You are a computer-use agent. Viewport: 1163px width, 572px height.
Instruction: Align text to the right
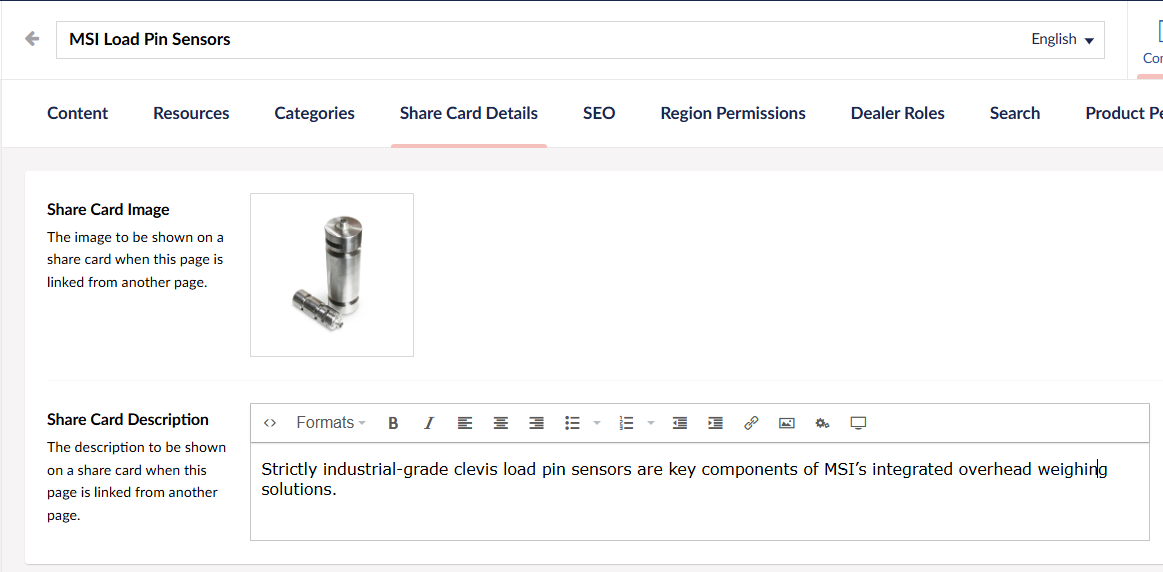(537, 423)
